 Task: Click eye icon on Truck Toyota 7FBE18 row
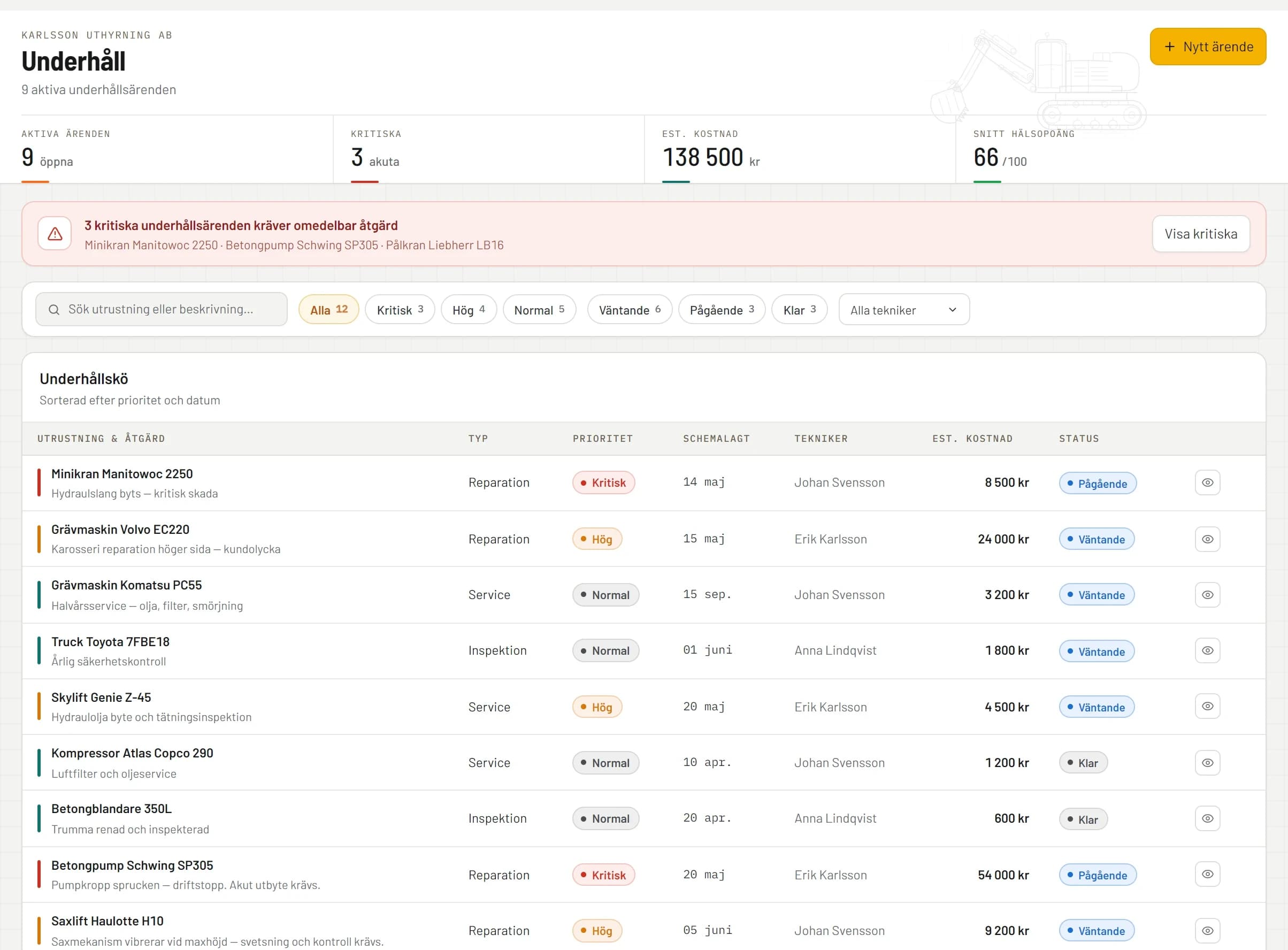coord(1207,650)
